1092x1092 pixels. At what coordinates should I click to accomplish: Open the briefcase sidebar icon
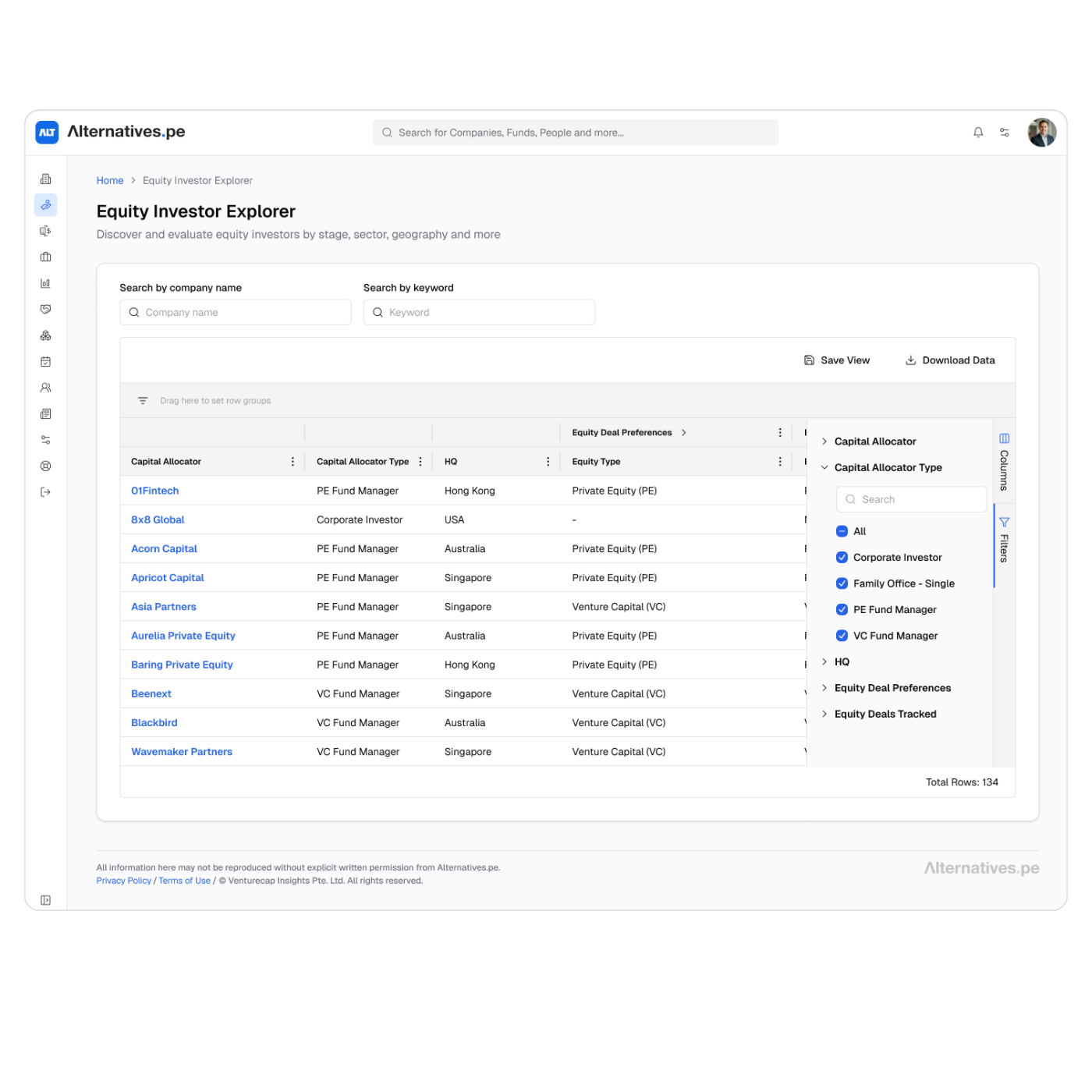[46, 257]
